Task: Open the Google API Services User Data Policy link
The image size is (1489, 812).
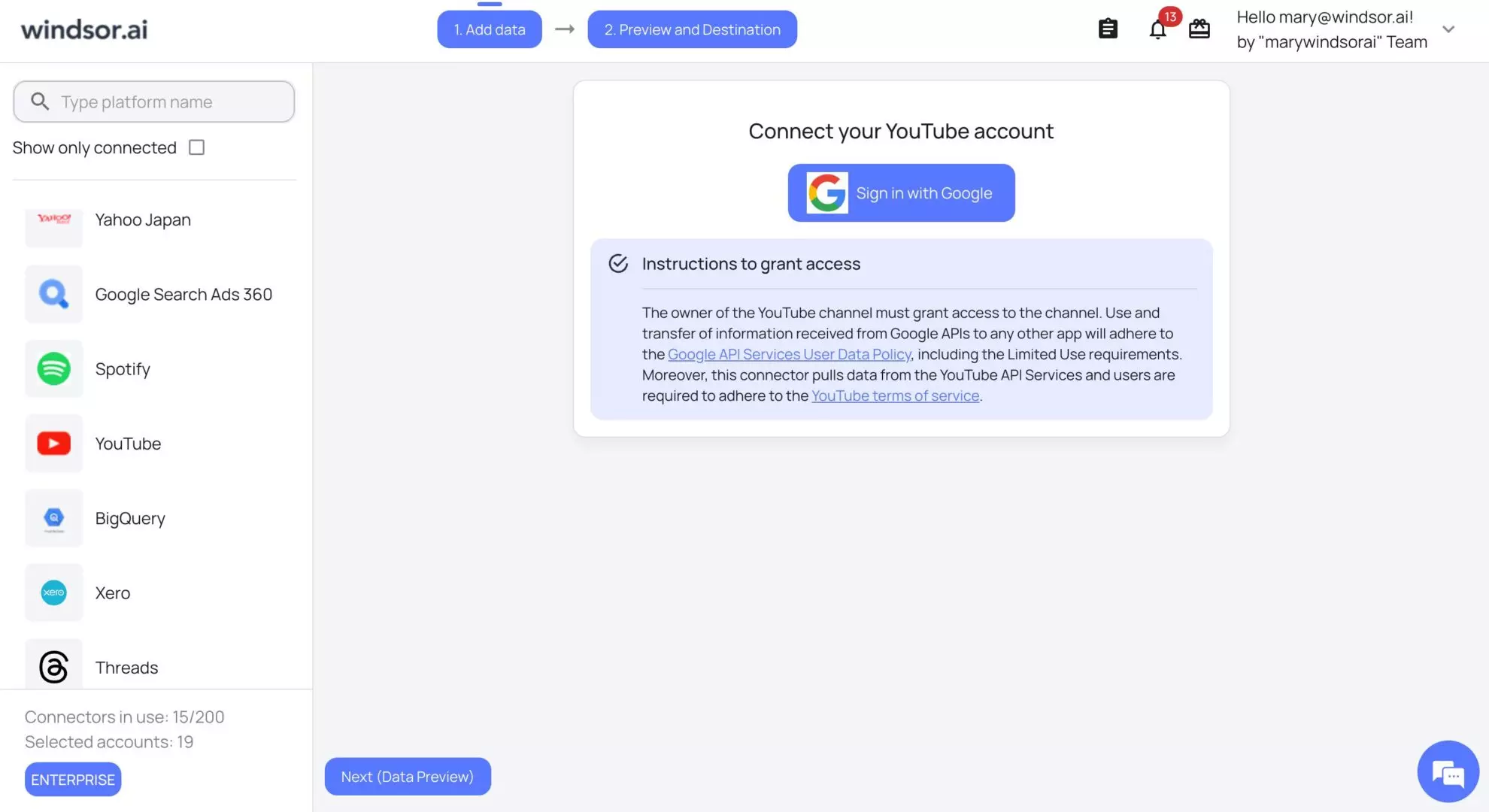Action: pyautogui.click(x=788, y=354)
